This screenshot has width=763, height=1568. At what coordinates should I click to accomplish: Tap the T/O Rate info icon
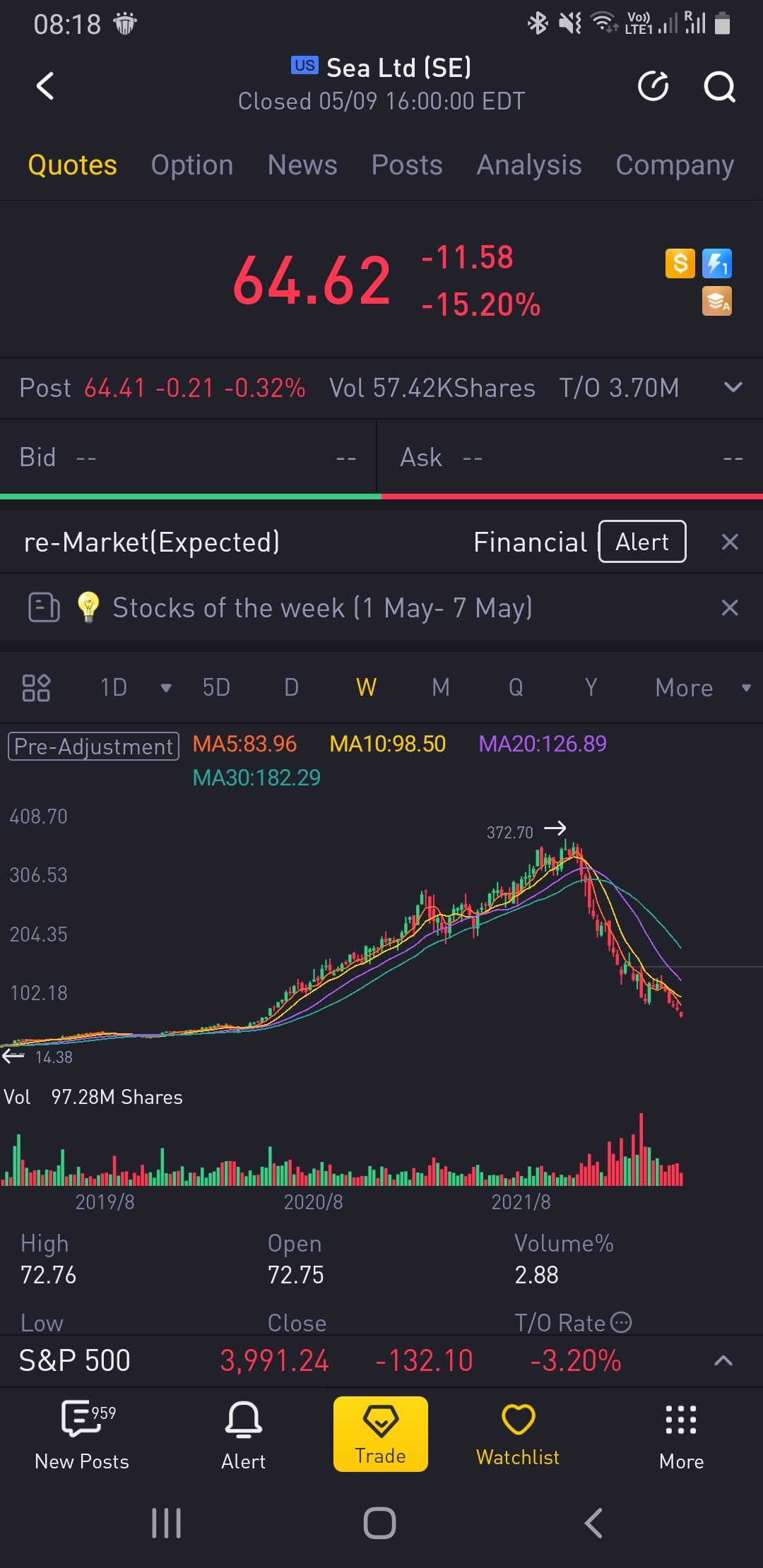click(621, 1322)
